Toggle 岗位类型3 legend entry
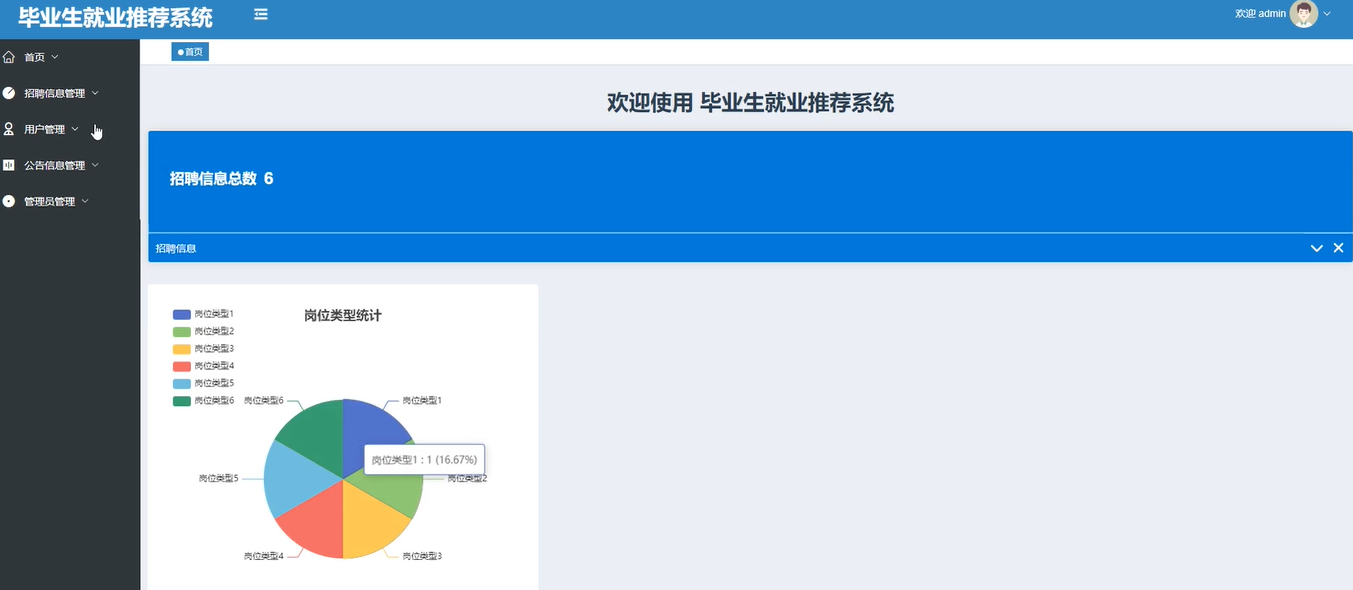This screenshot has width=1353, height=590. pos(203,349)
